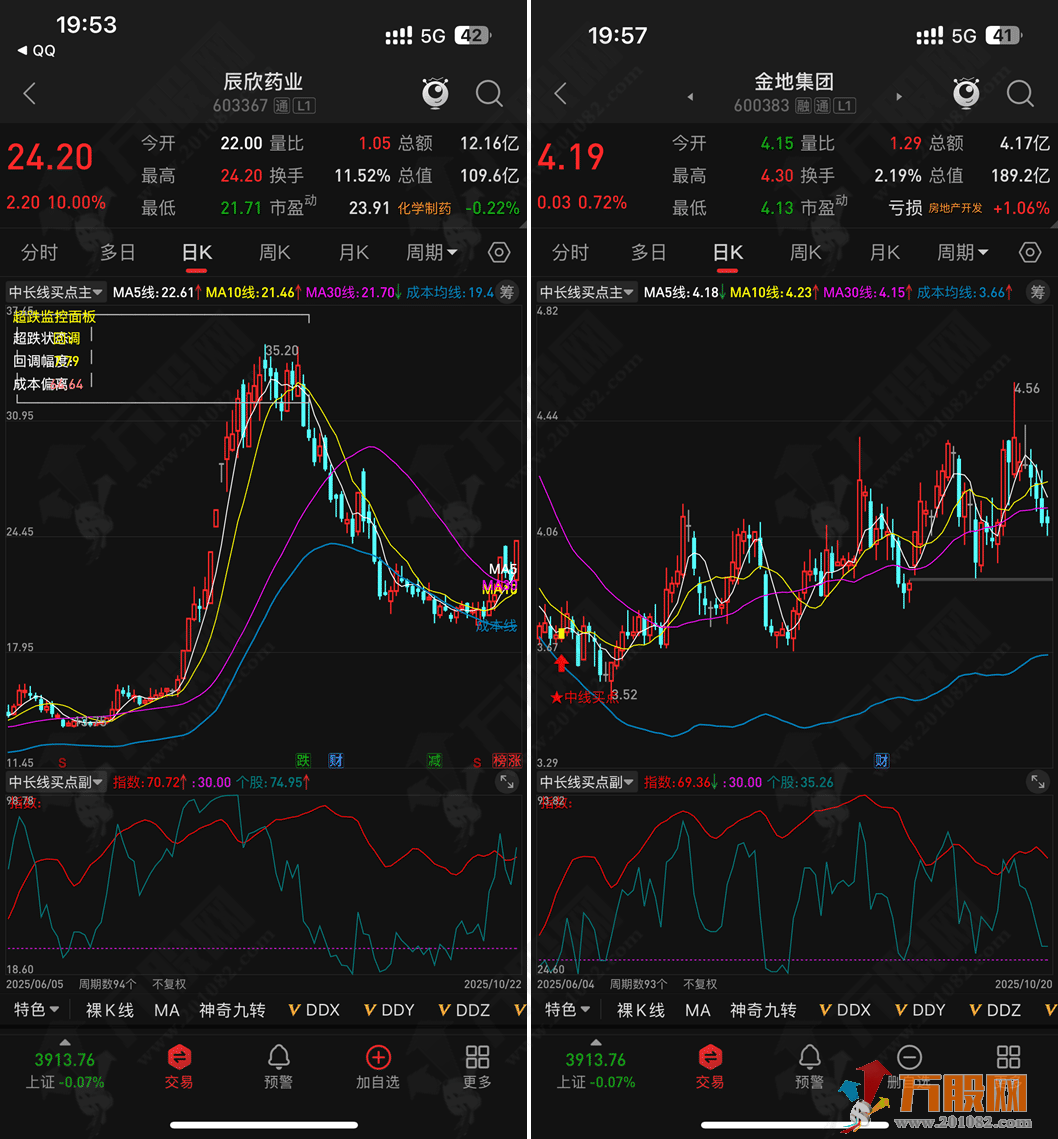The image size is (1058, 1139).
Task: Expand sub-chart fullscreen icon on 金地集团 screen
Action: [1036, 782]
